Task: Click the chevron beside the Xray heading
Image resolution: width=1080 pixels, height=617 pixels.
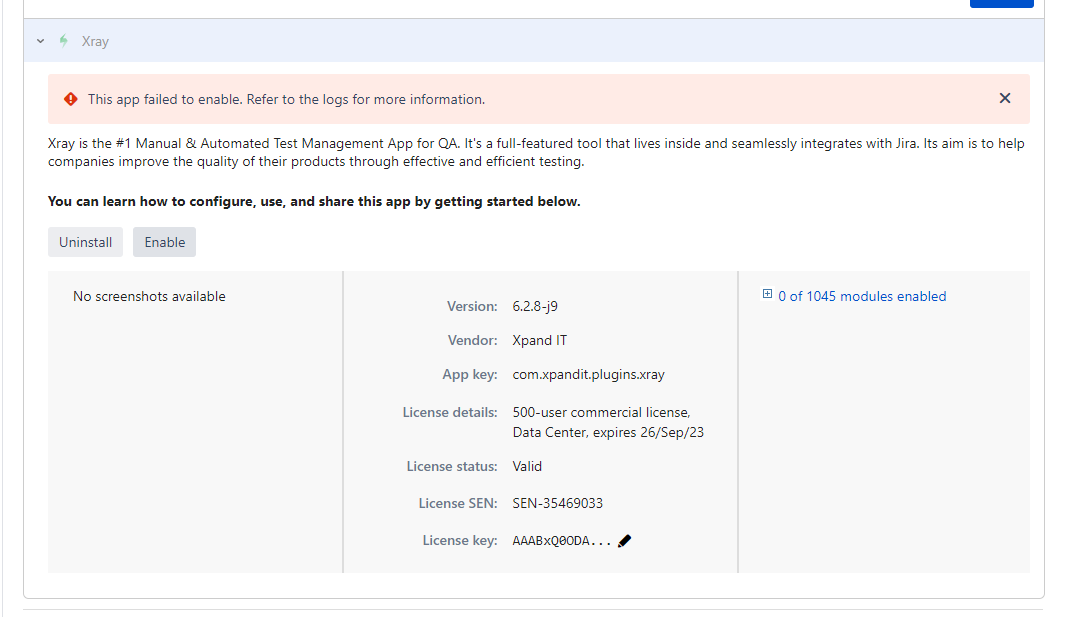Action: point(40,41)
